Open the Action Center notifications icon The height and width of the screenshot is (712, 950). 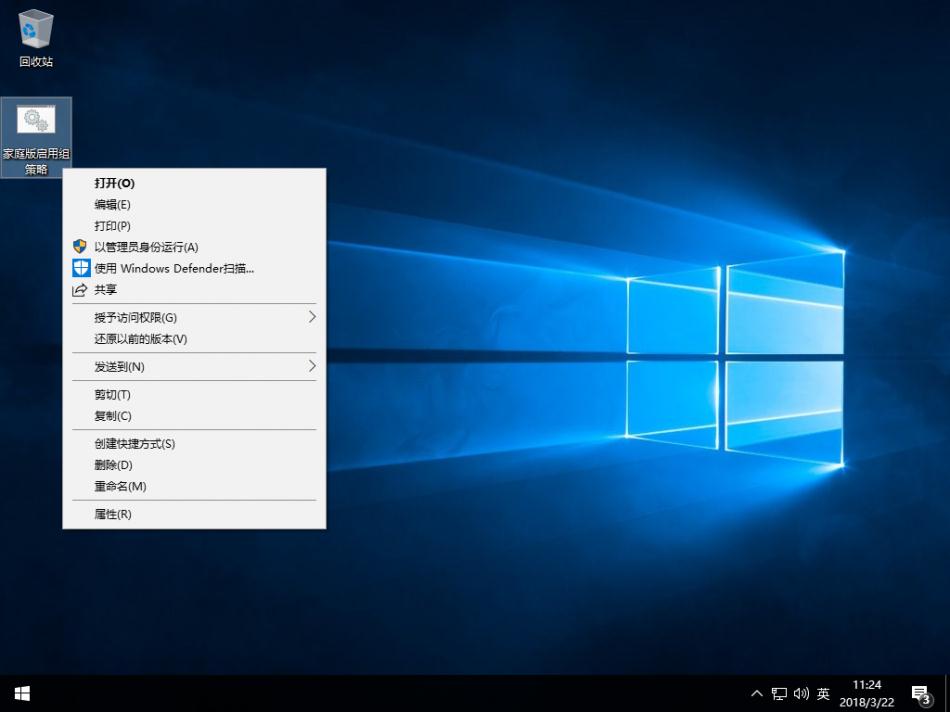[x=922, y=694]
